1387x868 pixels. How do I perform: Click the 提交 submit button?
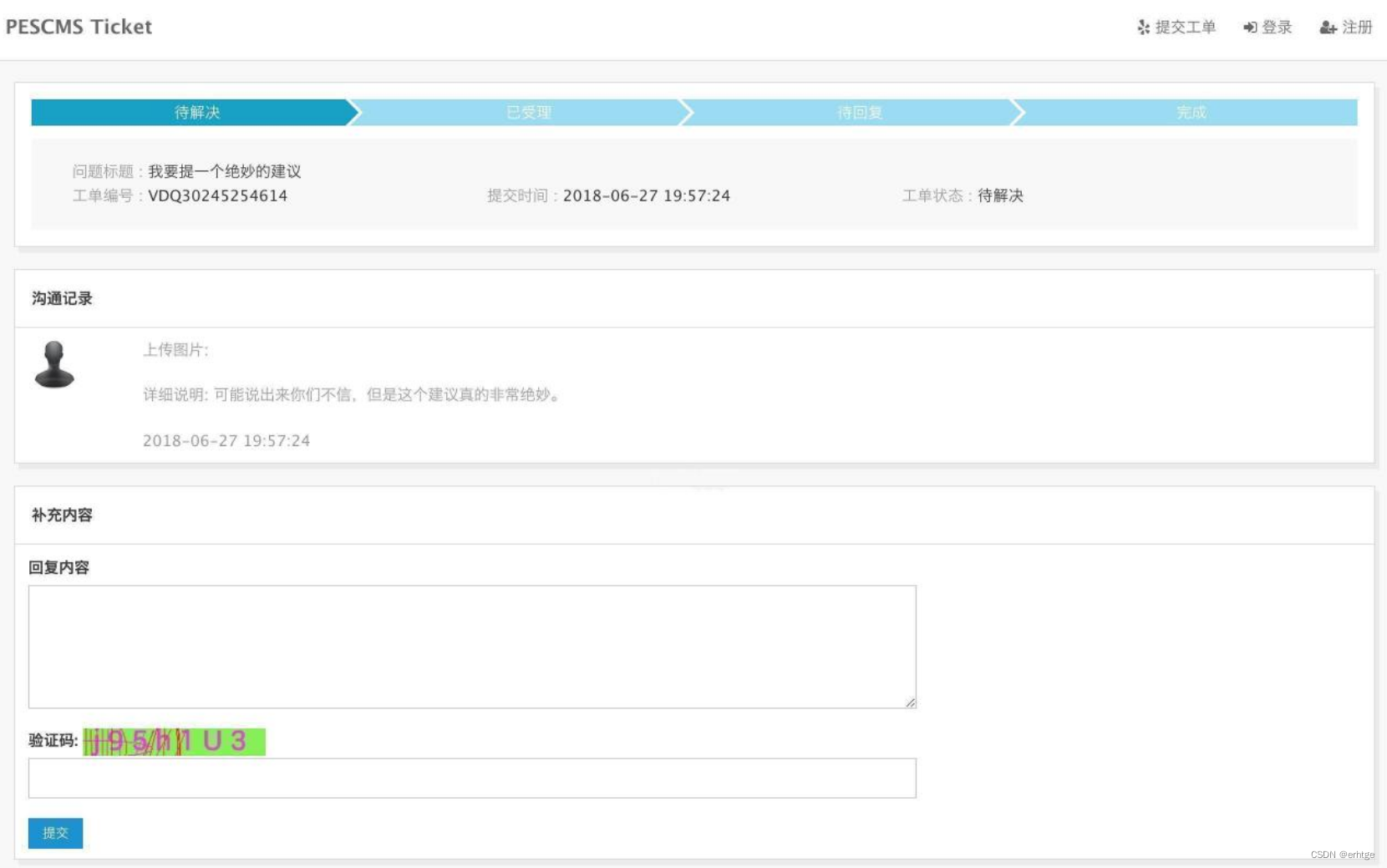55,832
